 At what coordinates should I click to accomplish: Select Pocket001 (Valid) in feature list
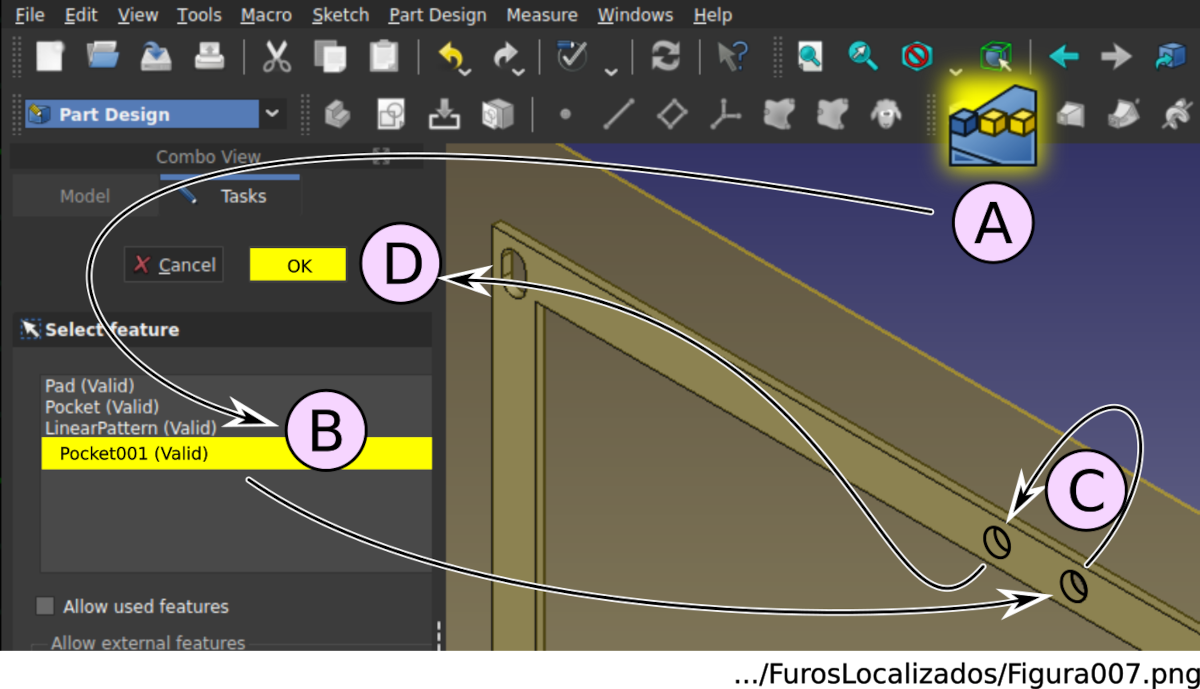click(236, 453)
